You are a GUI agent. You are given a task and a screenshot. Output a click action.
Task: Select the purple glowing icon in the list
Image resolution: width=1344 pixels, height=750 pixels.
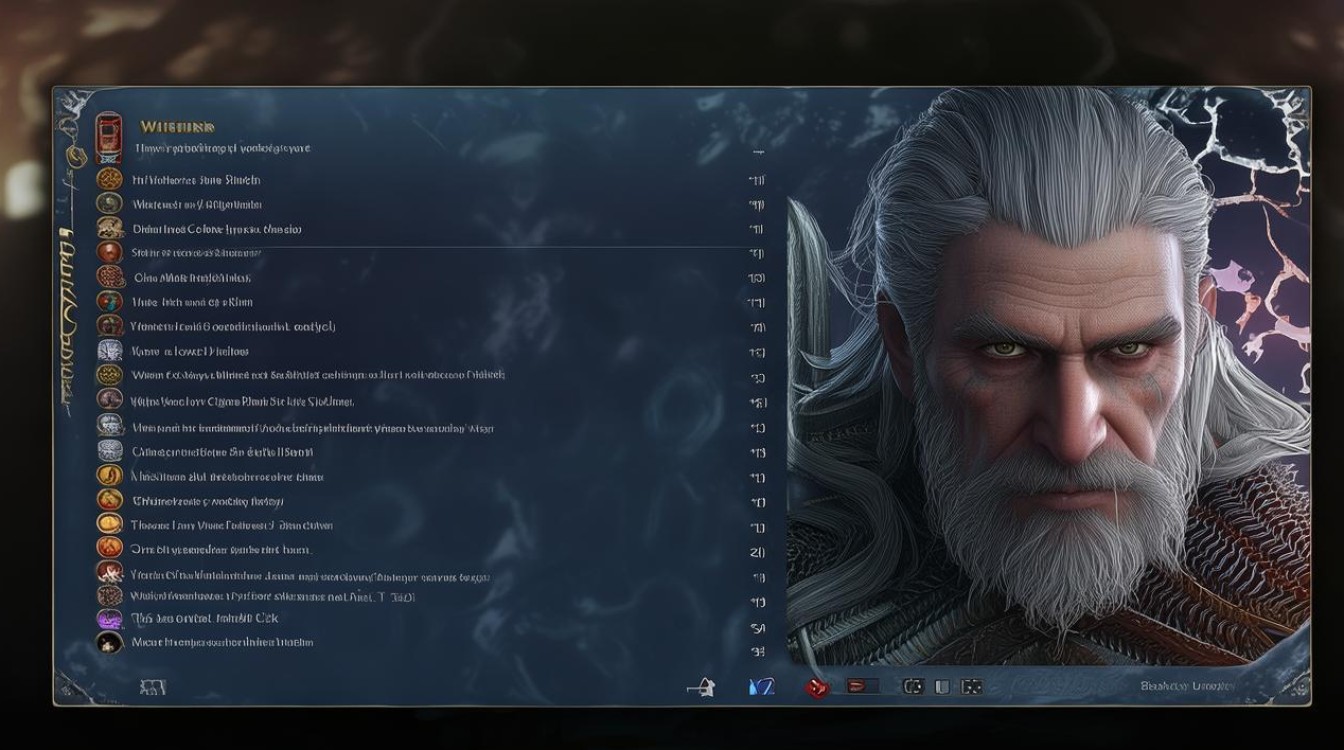(x=109, y=619)
